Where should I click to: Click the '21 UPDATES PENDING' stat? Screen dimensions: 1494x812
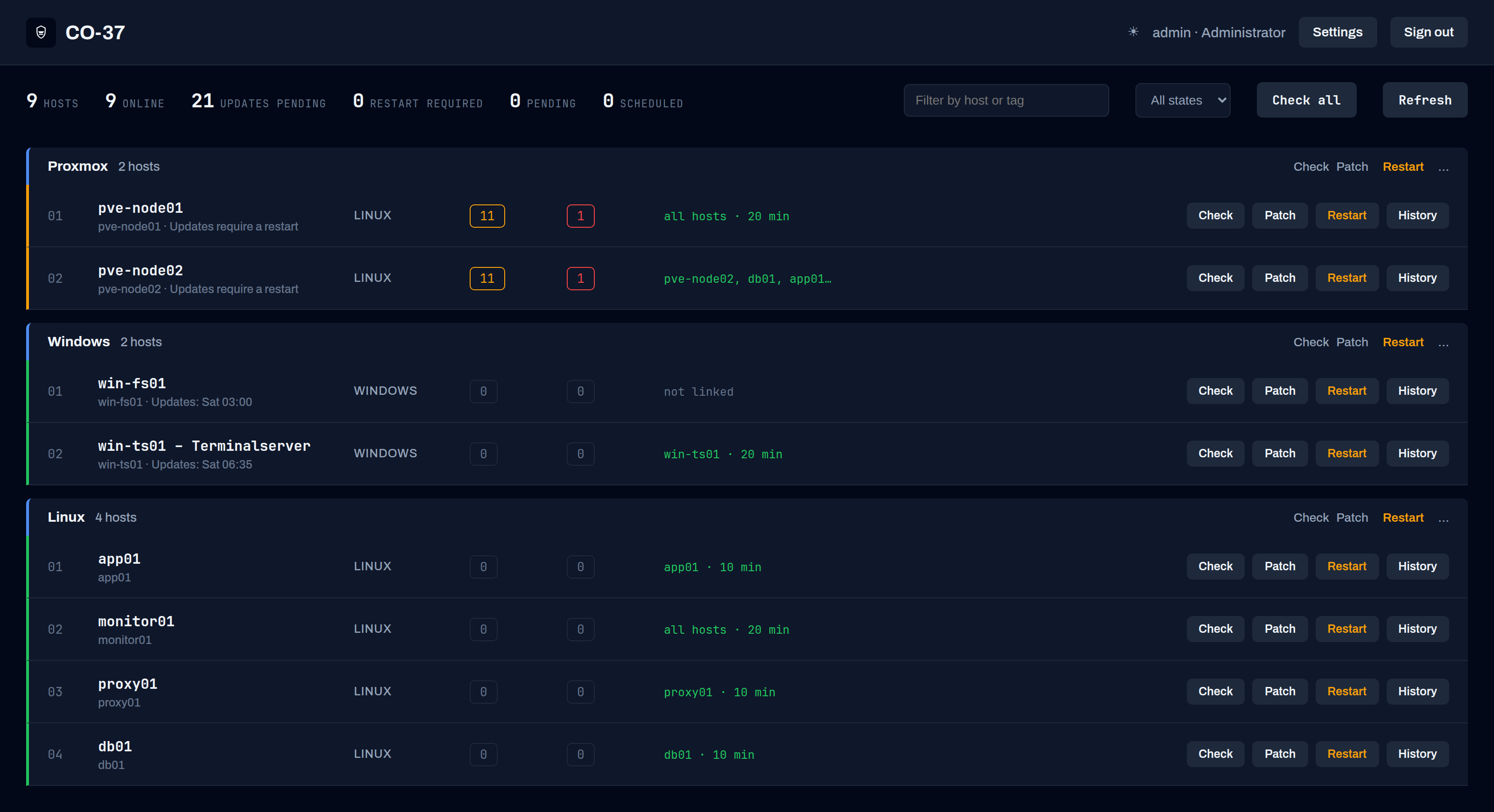(x=259, y=101)
